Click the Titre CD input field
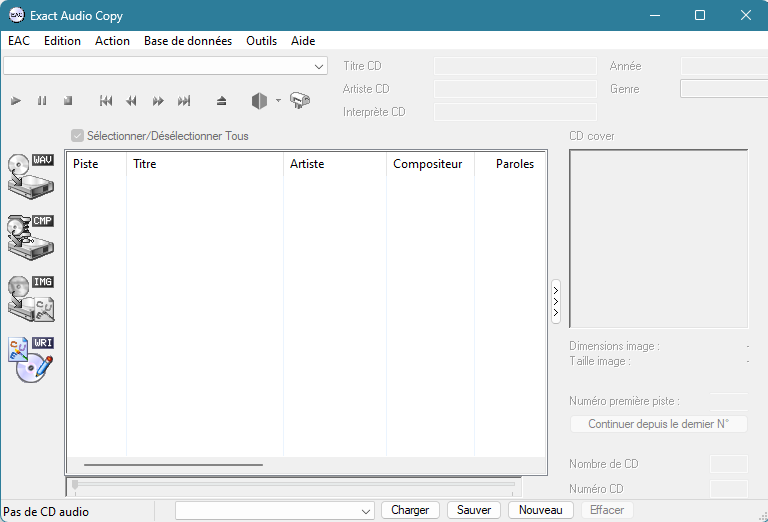This screenshot has width=768, height=522. tap(515, 66)
